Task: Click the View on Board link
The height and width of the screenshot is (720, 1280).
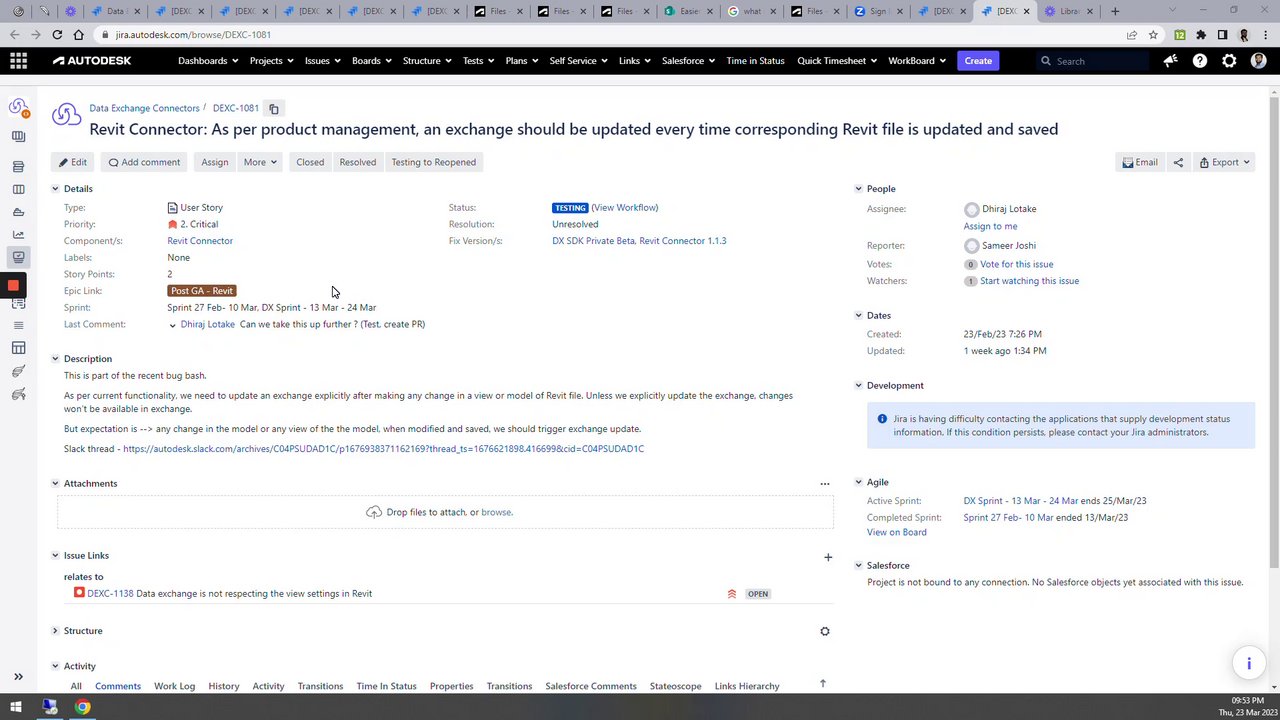Action: pos(897,532)
